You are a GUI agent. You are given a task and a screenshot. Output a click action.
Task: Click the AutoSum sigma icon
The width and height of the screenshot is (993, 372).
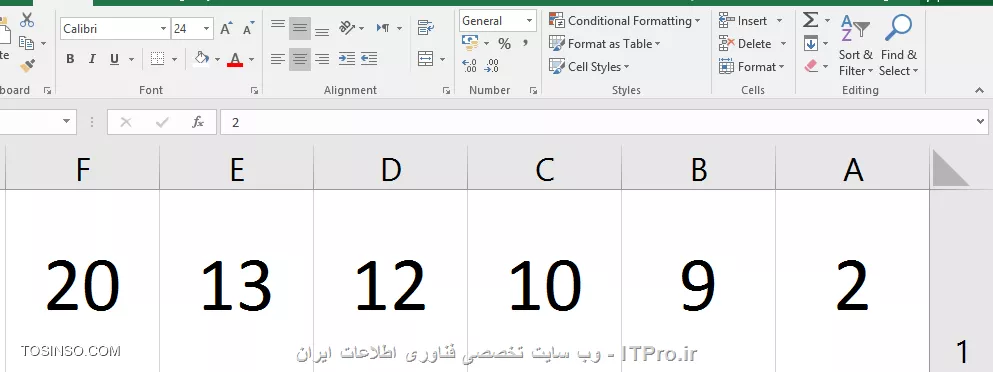pyautogui.click(x=811, y=20)
